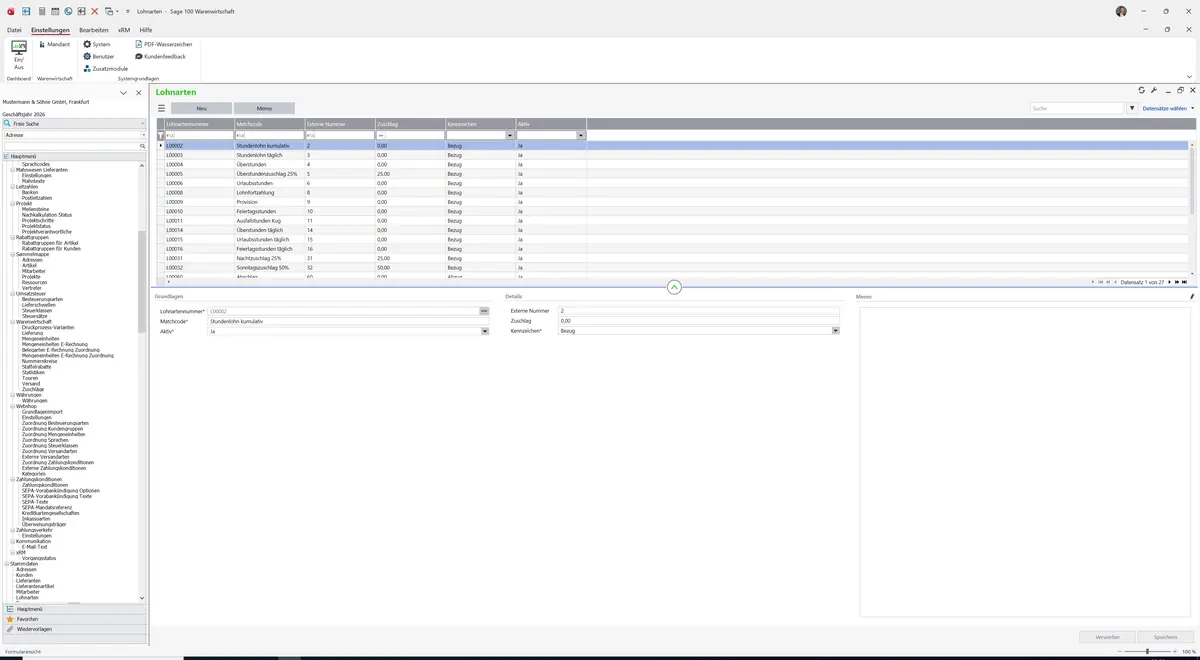Open the hamburger menu beside Neu

click(161, 108)
